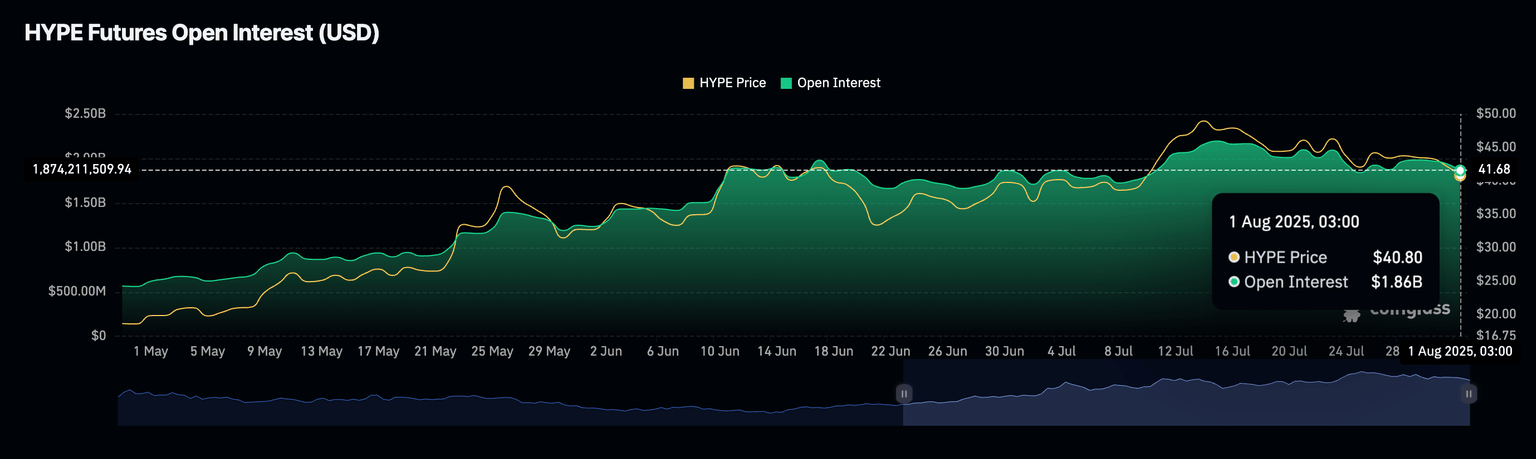Viewport: 1536px width, 459px height.
Task: Click the green Open Interest dot in the tooltip
Action: pyautogui.click(x=1234, y=283)
